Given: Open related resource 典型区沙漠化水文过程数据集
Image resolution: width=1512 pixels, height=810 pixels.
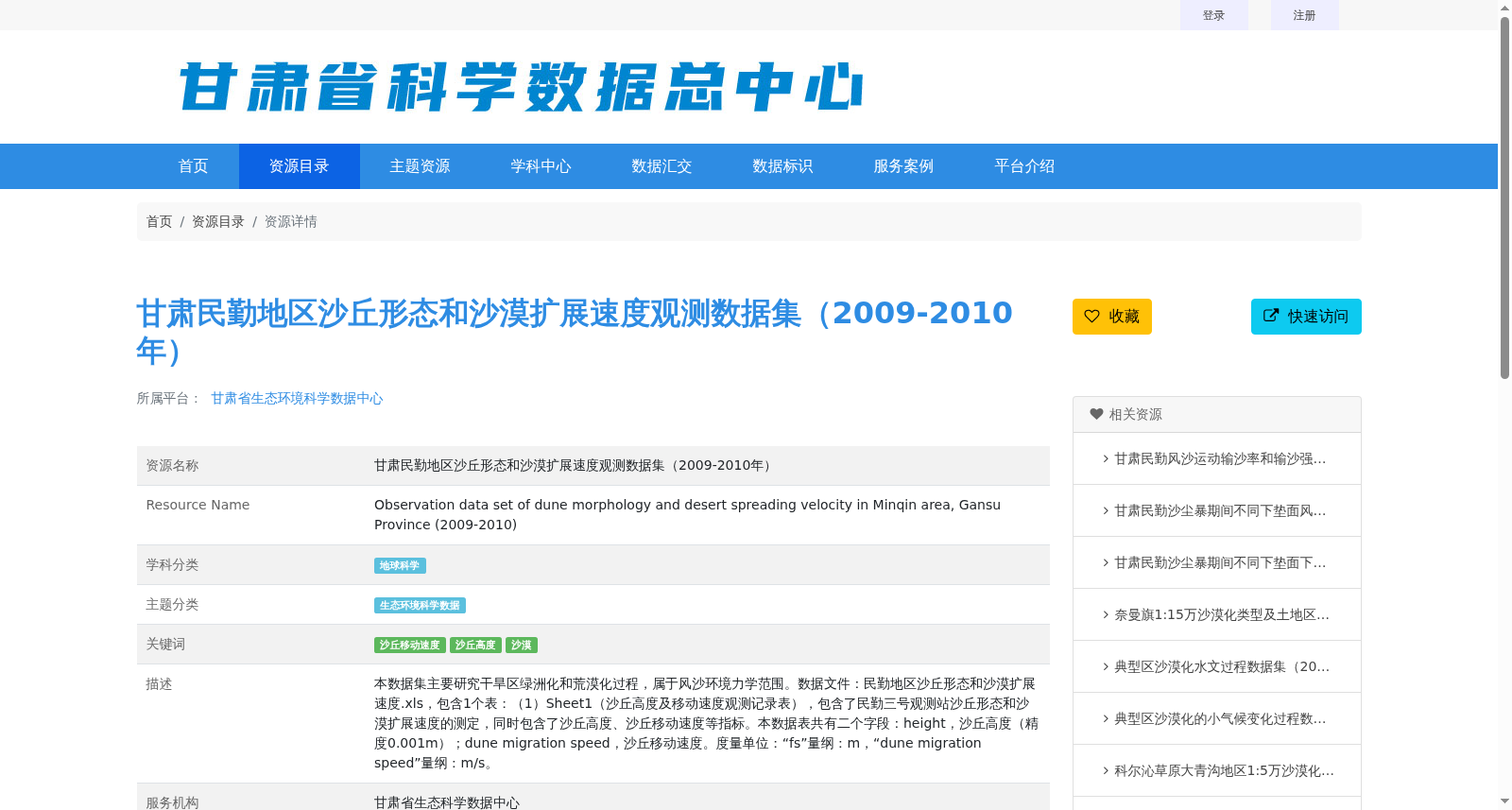Looking at the screenshot, I should 1222,666.
